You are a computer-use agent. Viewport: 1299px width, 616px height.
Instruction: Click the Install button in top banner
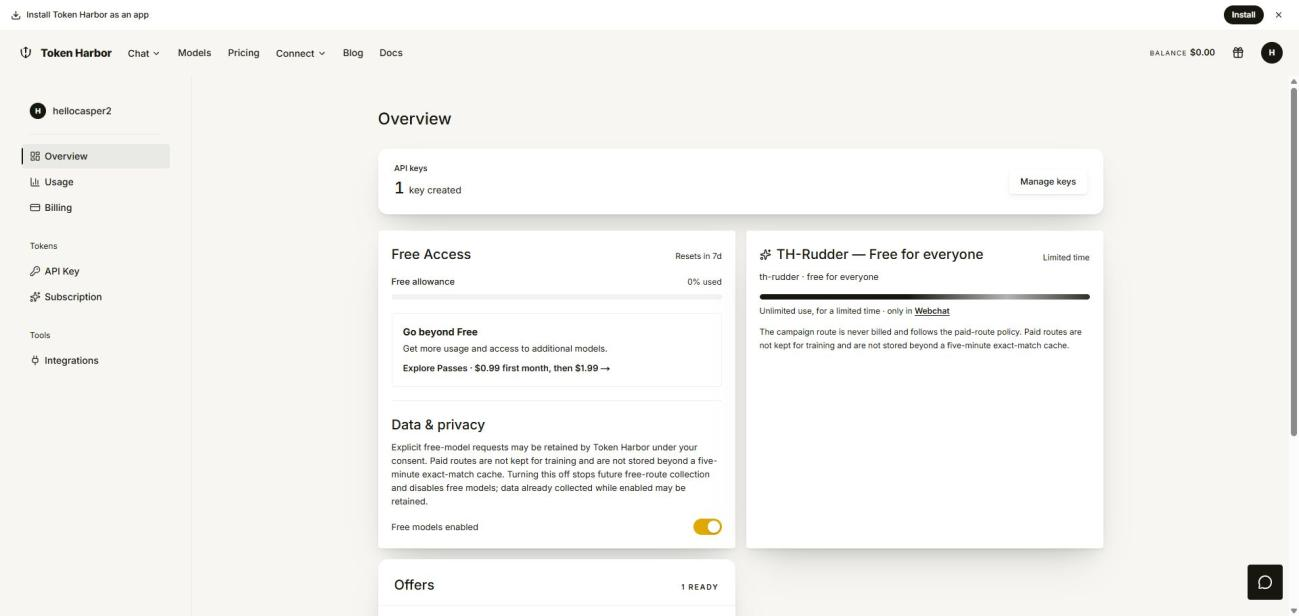(1243, 14)
